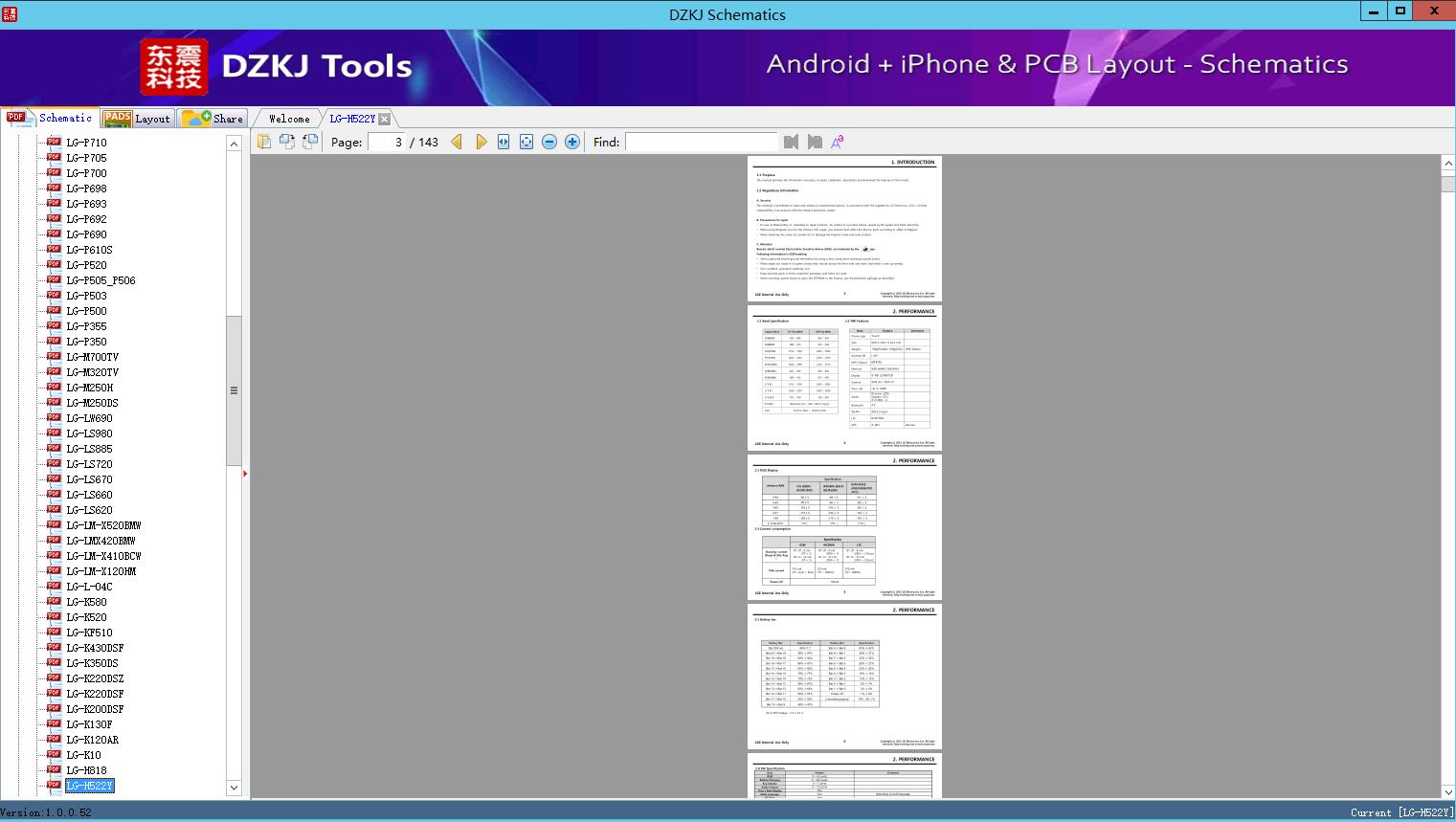Select the LG-K220DSZ entry
The width and height of the screenshot is (1456, 822).
click(x=95, y=678)
